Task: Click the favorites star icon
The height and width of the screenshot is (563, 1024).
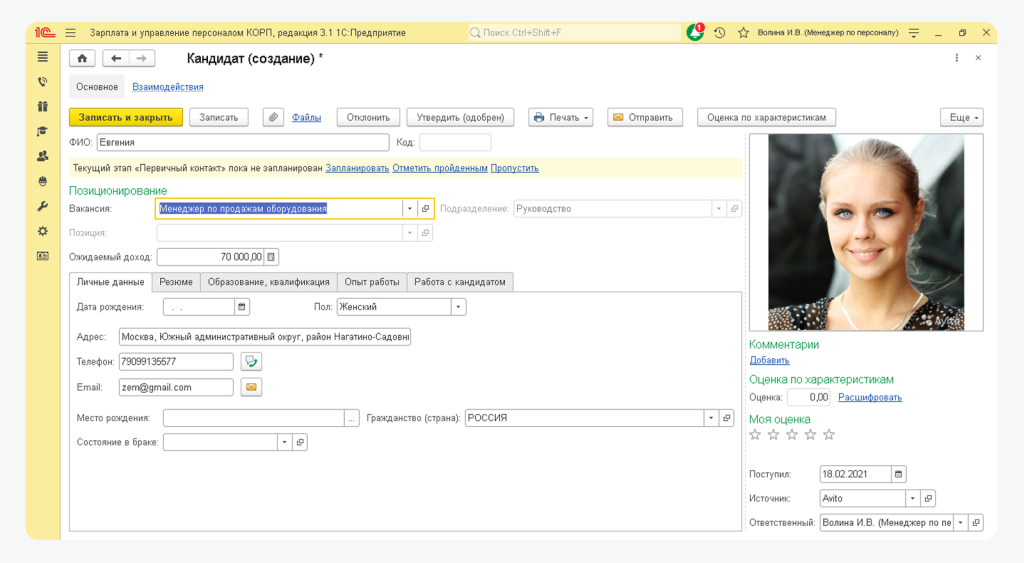Action: (743, 33)
